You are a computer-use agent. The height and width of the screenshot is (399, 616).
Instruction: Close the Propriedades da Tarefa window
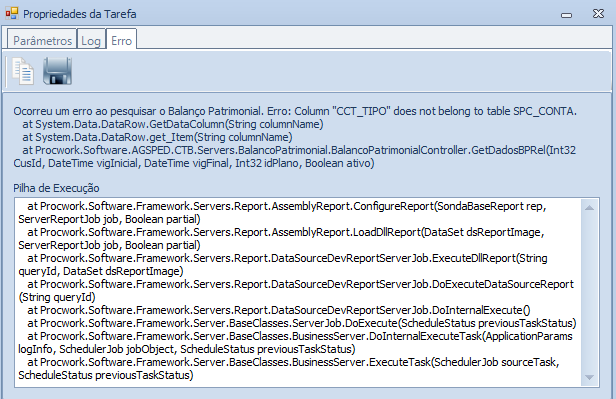(x=598, y=14)
